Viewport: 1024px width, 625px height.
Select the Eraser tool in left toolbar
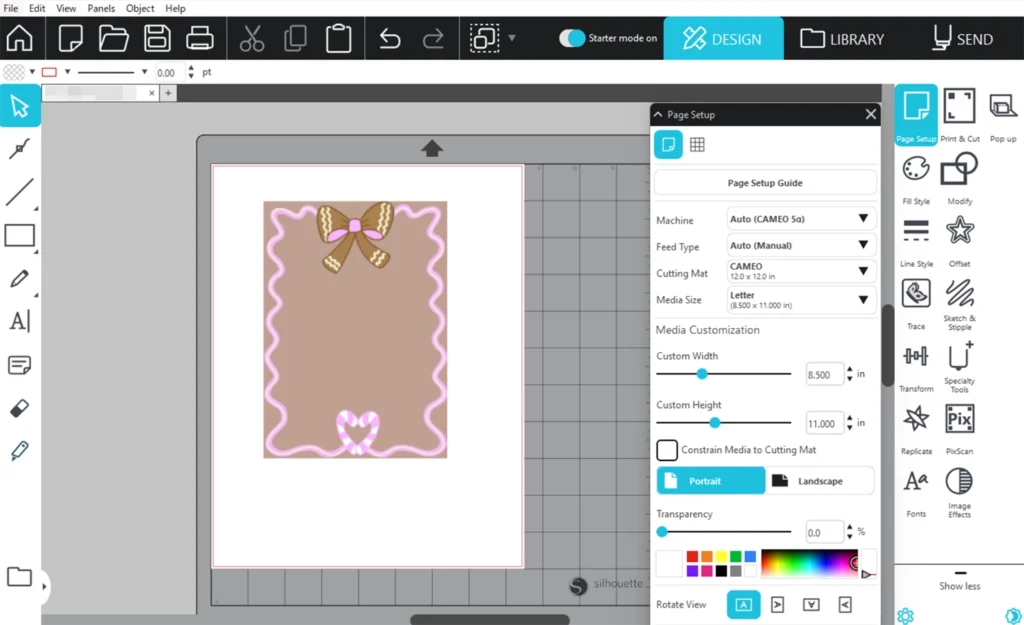pos(19,408)
